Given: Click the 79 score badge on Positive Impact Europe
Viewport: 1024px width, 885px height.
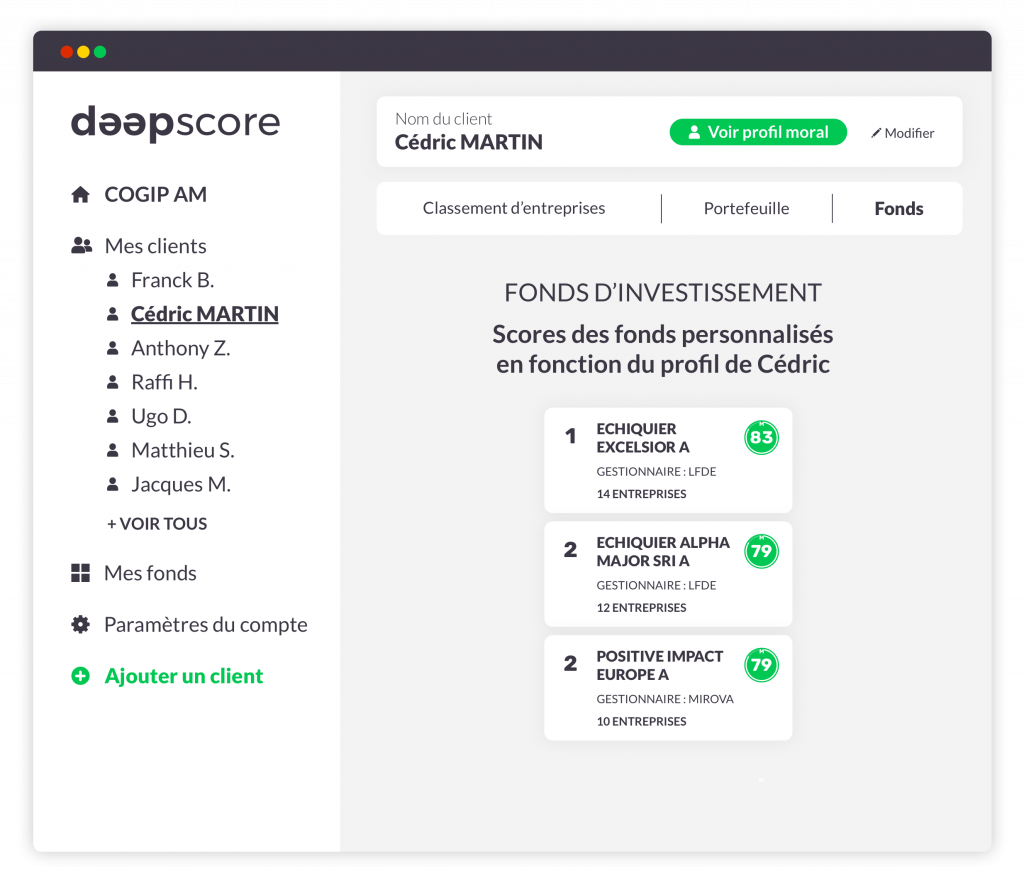Looking at the screenshot, I should click(761, 665).
